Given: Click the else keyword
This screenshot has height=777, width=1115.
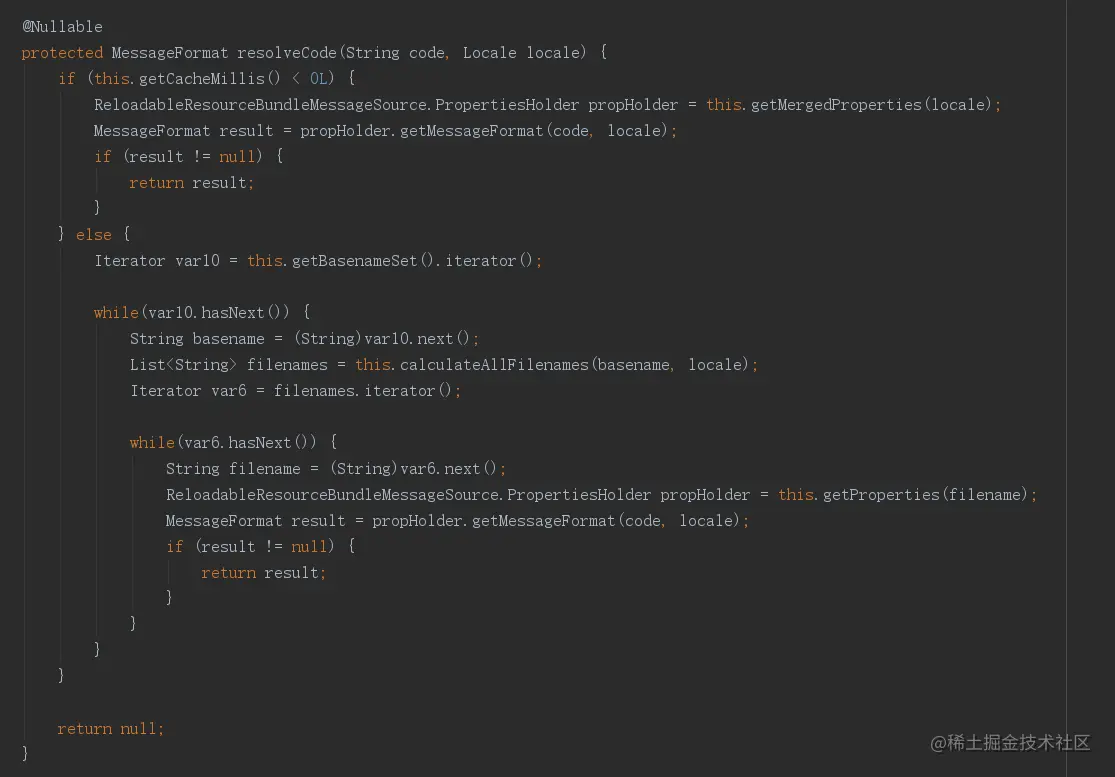Looking at the screenshot, I should pyautogui.click(x=94, y=234).
